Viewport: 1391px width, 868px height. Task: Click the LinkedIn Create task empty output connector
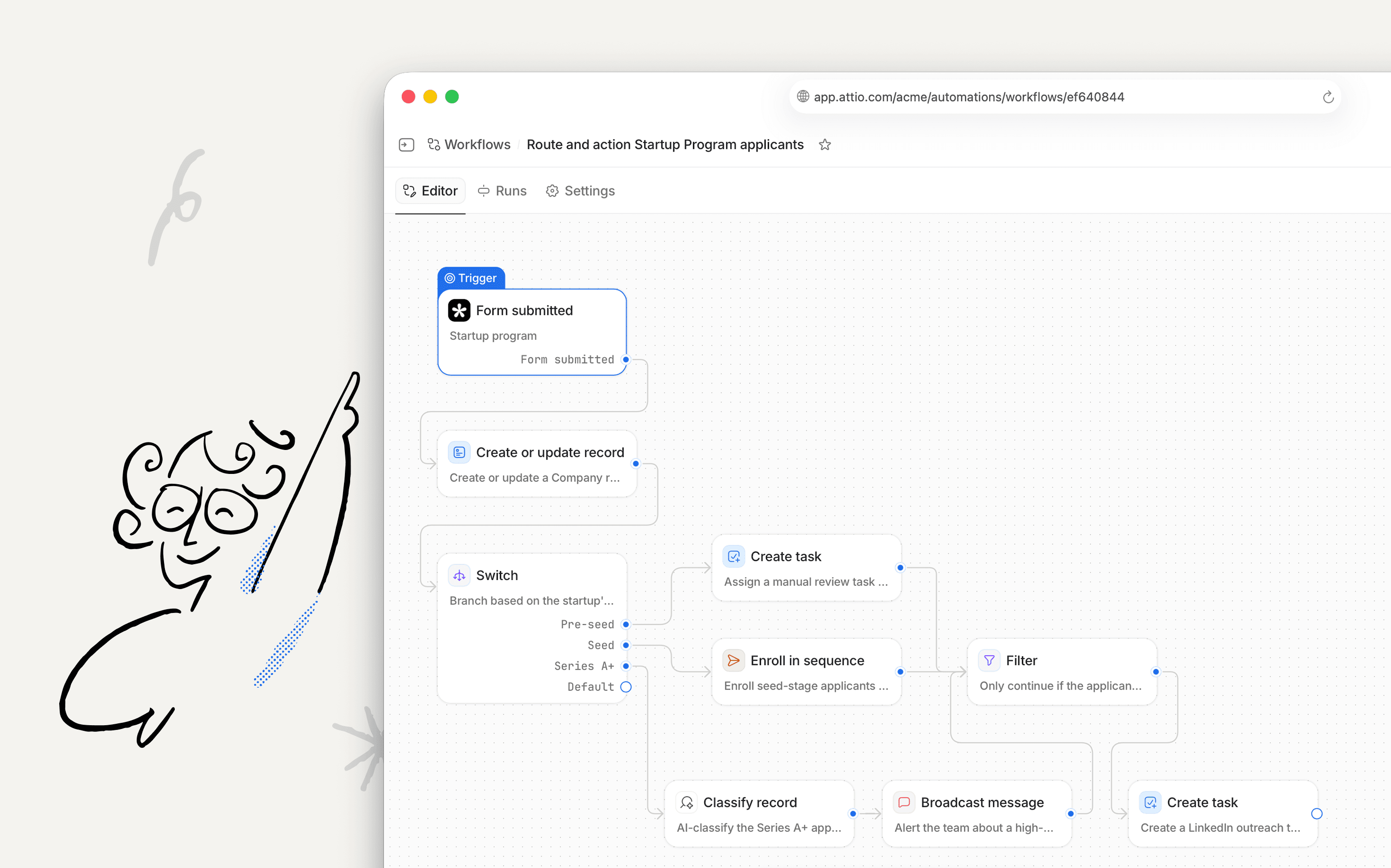pos(1317,814)
